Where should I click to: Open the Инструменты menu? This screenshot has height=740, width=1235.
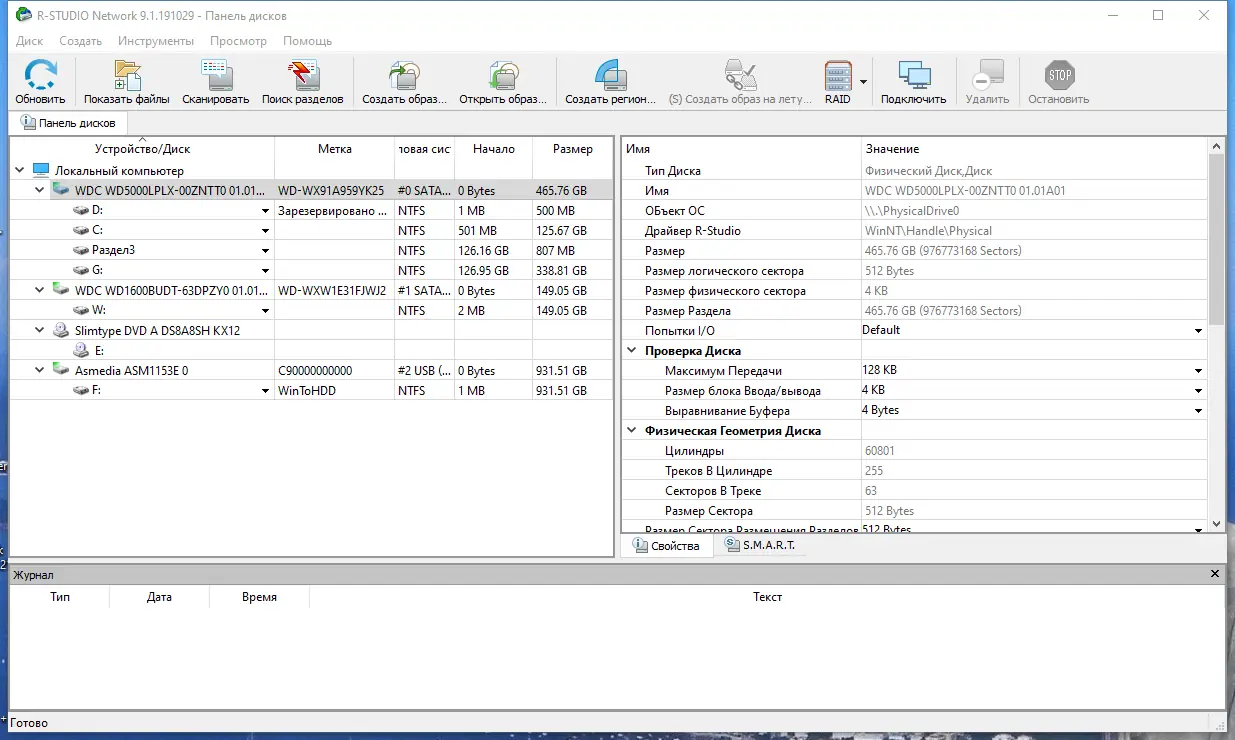point(156,41)
